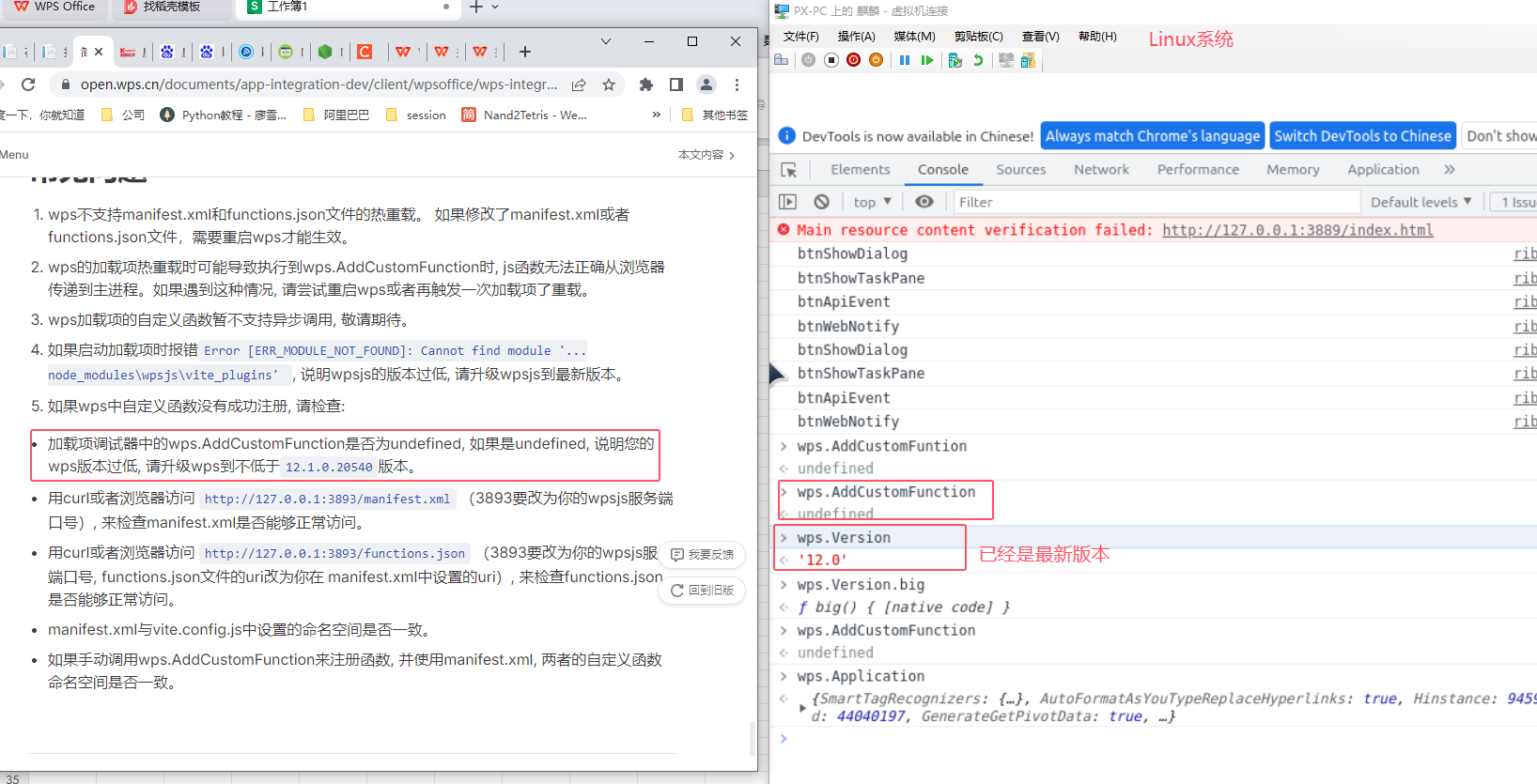This screenshot has width=1537, height=784.
Task: Open Chrome extensions puzzle icon
Action: click(646, 85)
